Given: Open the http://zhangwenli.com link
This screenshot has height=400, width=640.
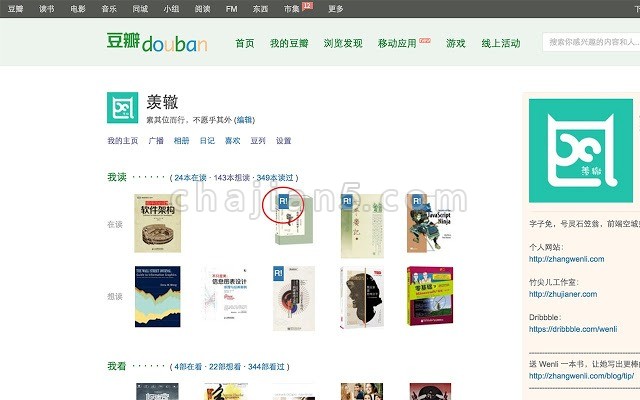Looking at the screenshot, I should (567, 259).
